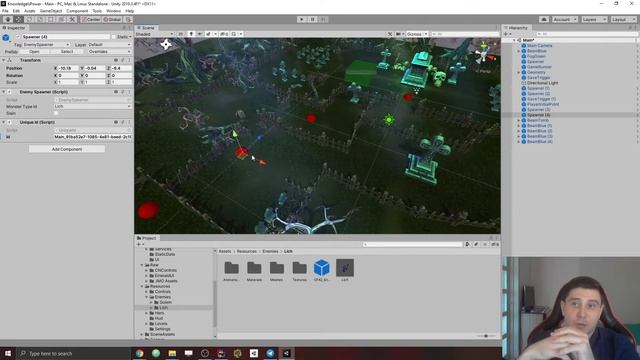Toggle scene audio icon

coord(200,34)
